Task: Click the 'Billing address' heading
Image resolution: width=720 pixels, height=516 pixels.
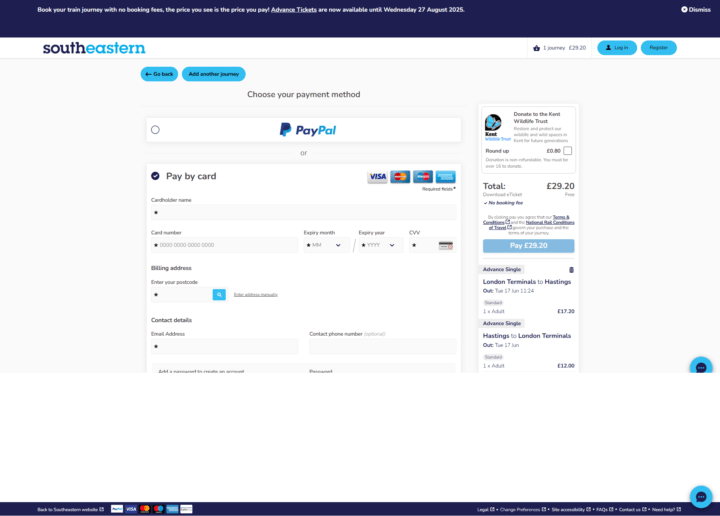Action: tap(171, 268)
